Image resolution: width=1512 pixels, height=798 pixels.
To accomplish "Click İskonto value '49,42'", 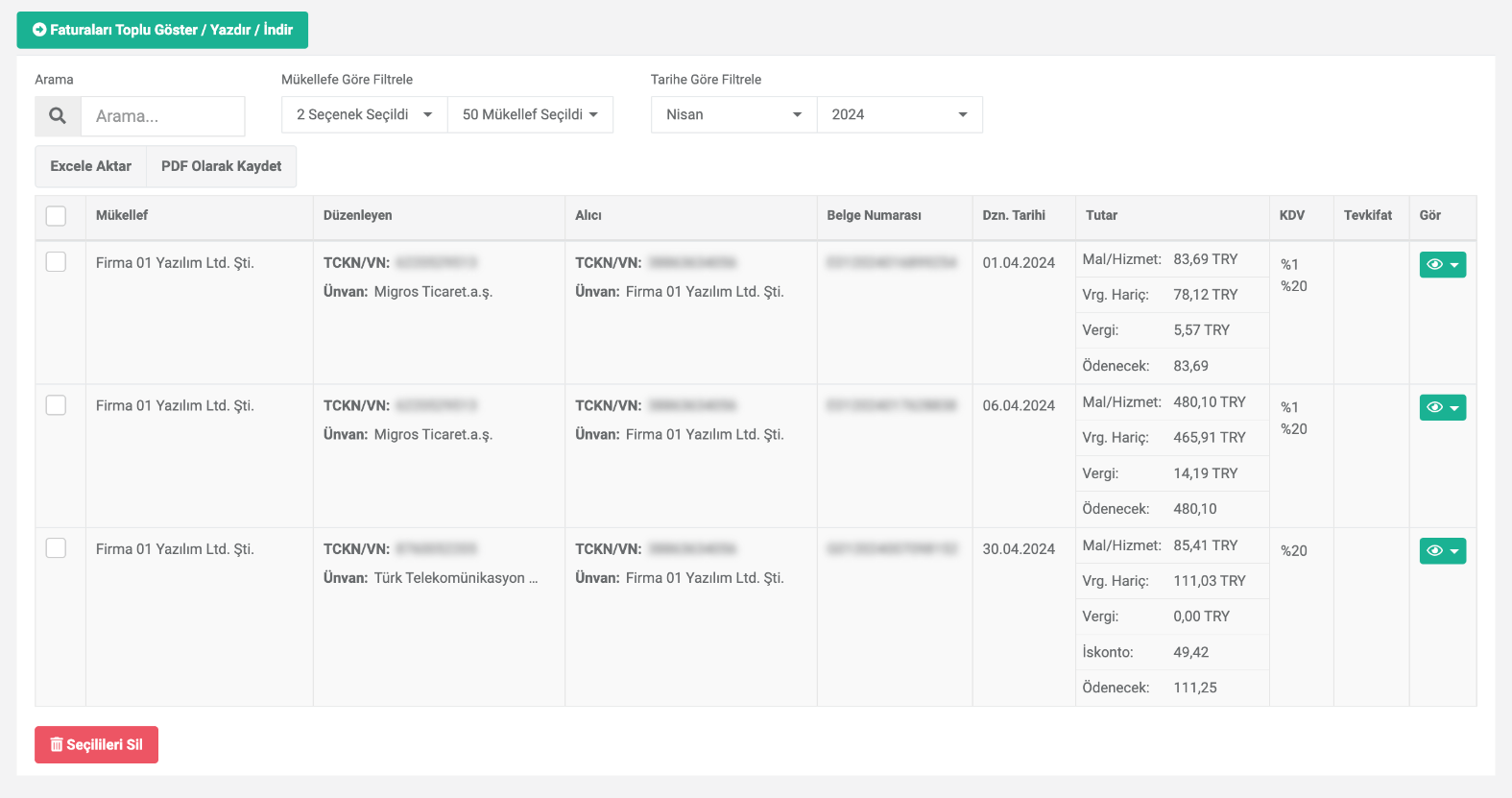I will tap(1191, 652).
